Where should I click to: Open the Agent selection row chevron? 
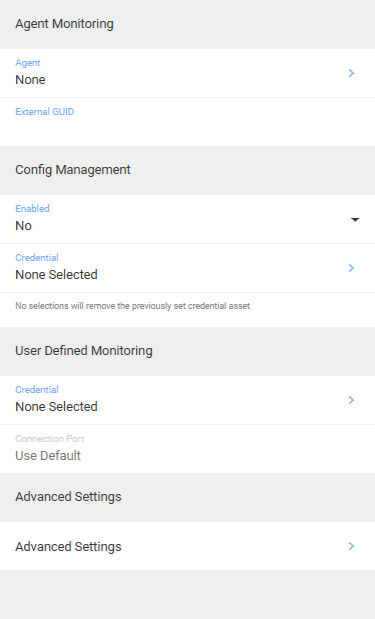click(351, 73)
